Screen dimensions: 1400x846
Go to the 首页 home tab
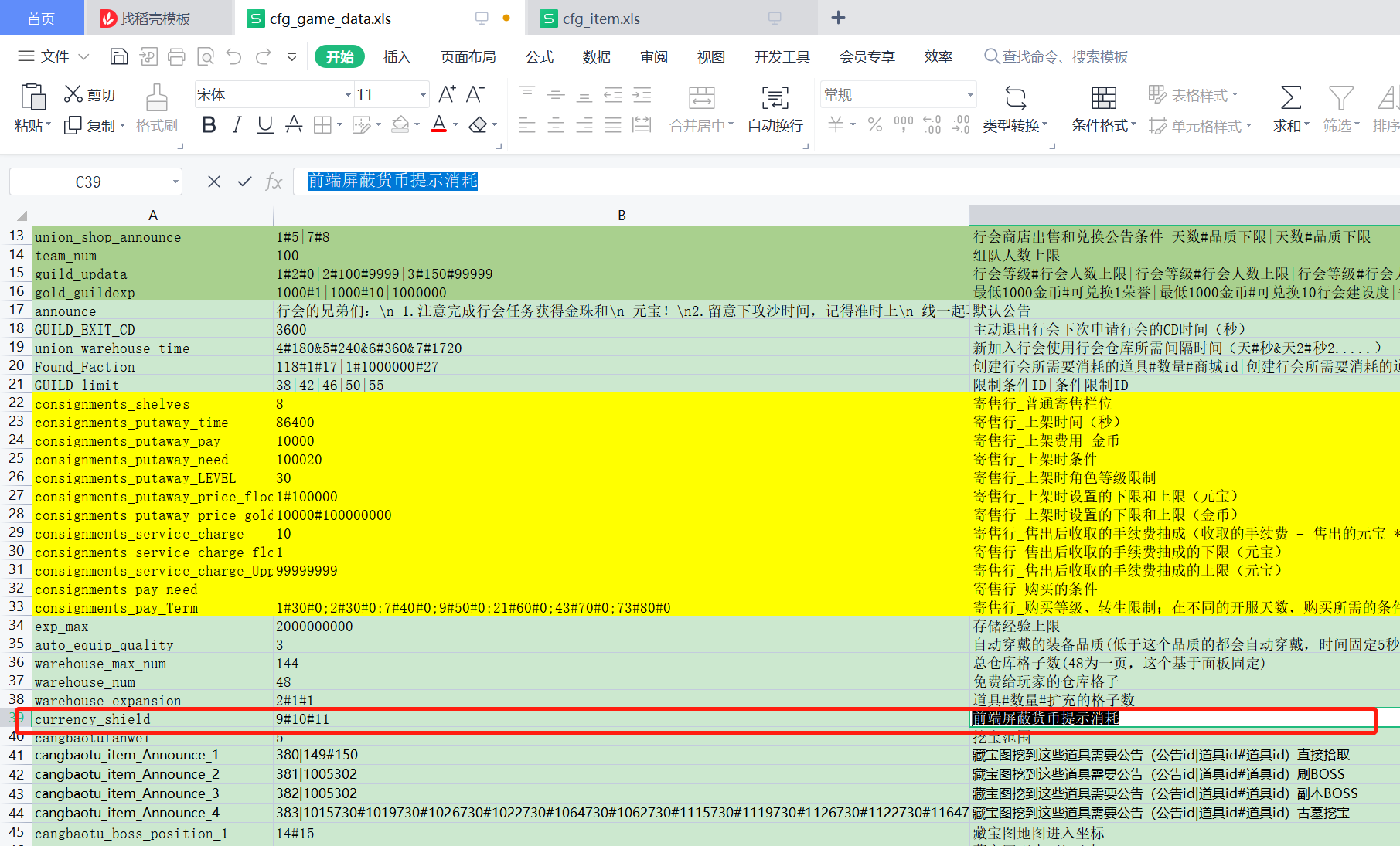41,18
